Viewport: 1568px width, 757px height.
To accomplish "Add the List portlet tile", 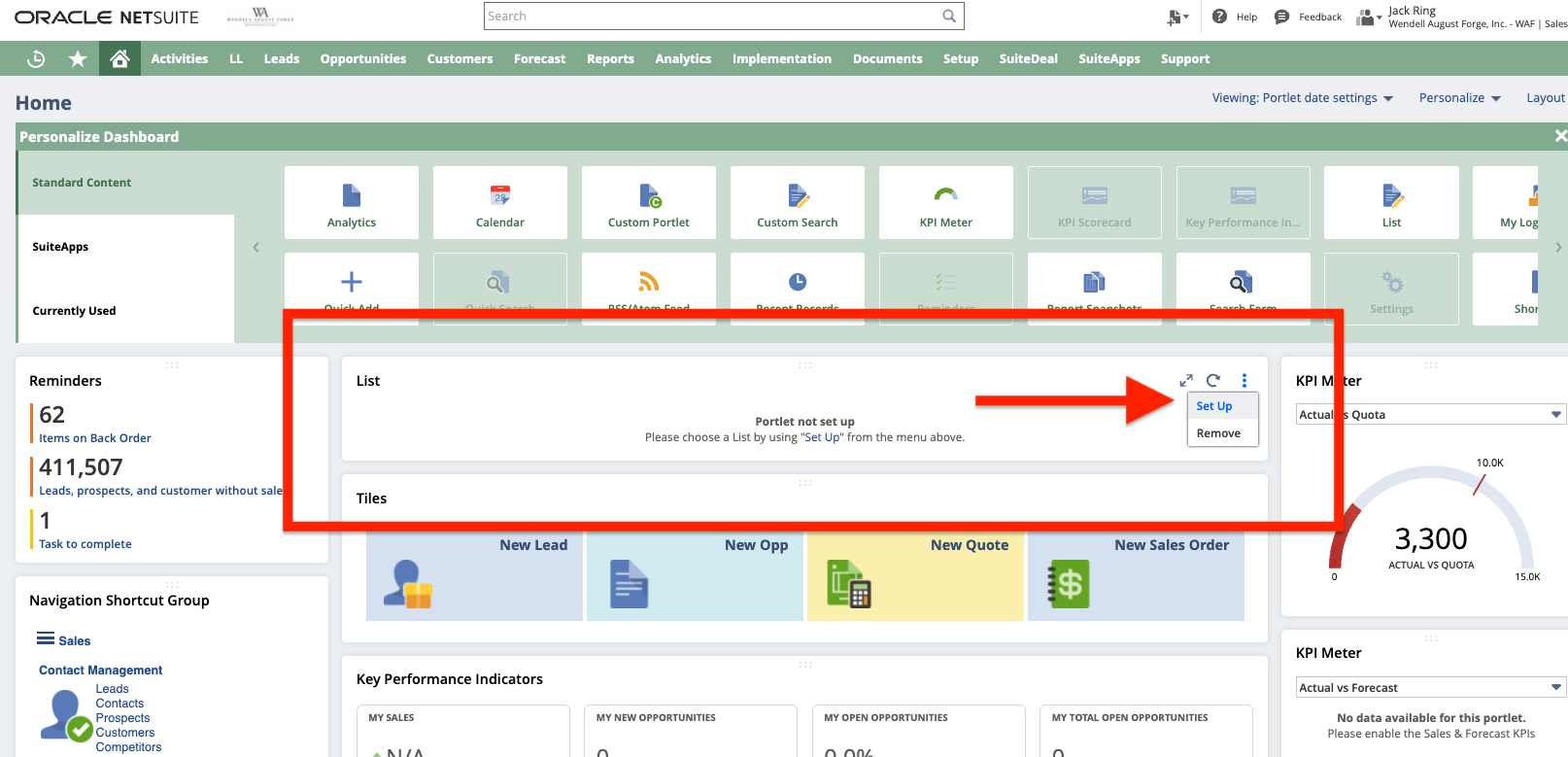I will click(1391, 202).
